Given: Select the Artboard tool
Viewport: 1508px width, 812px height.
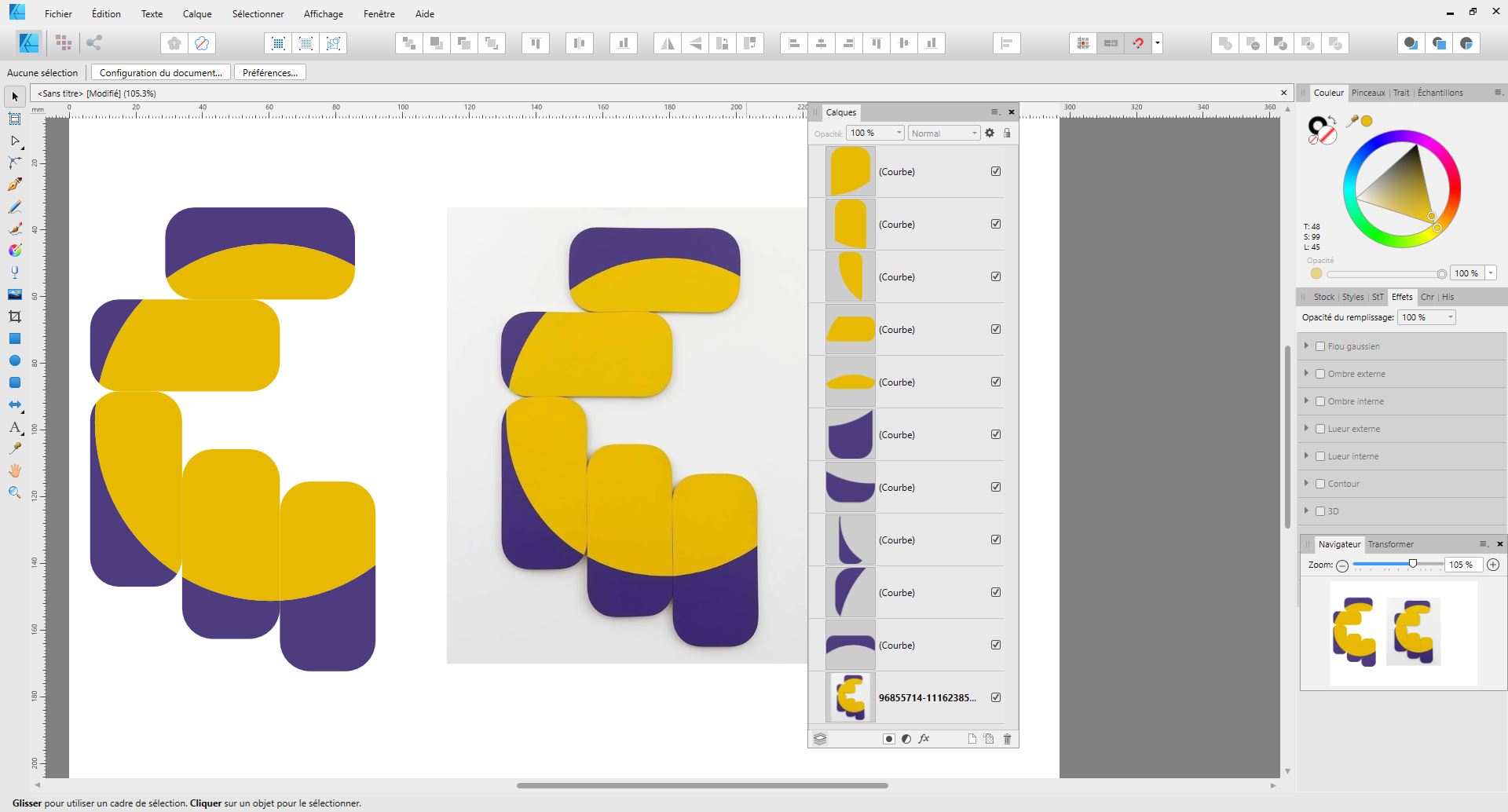Looking at the screenshot, I should pos(15,119).
